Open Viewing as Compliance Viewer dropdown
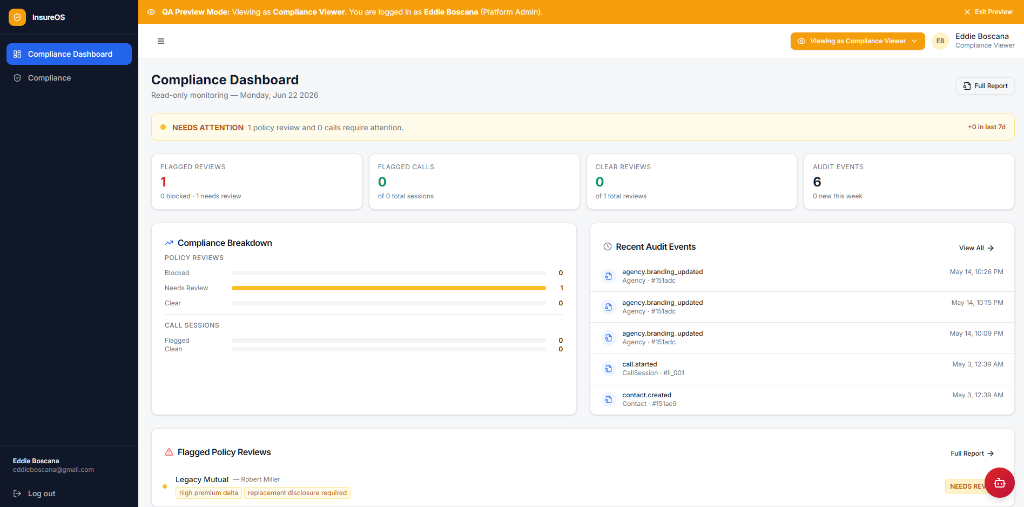The width and height of the screenshot is (1024, 507). 857,41
